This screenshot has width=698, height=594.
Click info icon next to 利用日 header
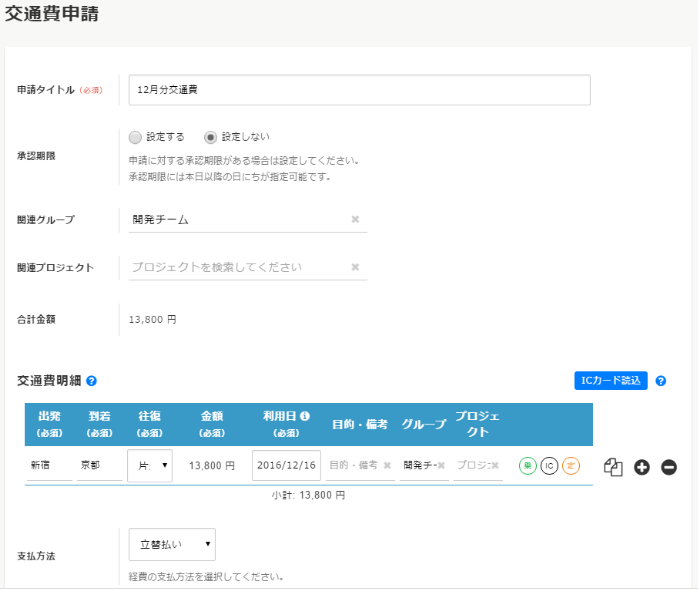pyautogui.click(x=305, y=416)
